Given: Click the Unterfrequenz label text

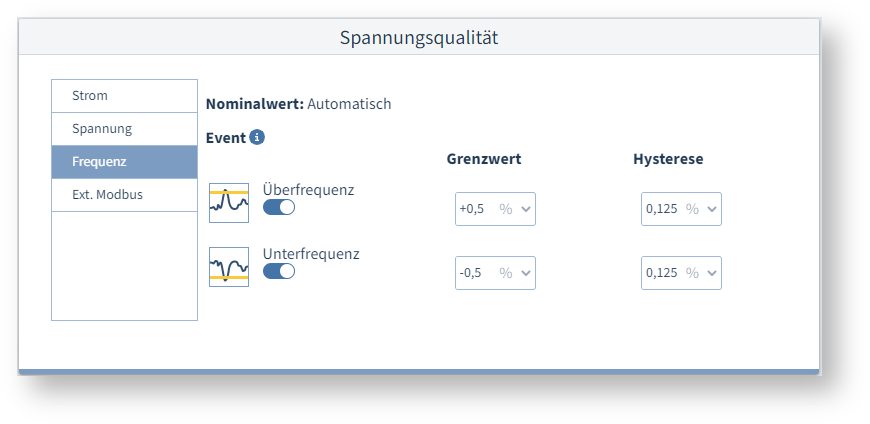Looking at the screenshot, I should pos(311,254).
